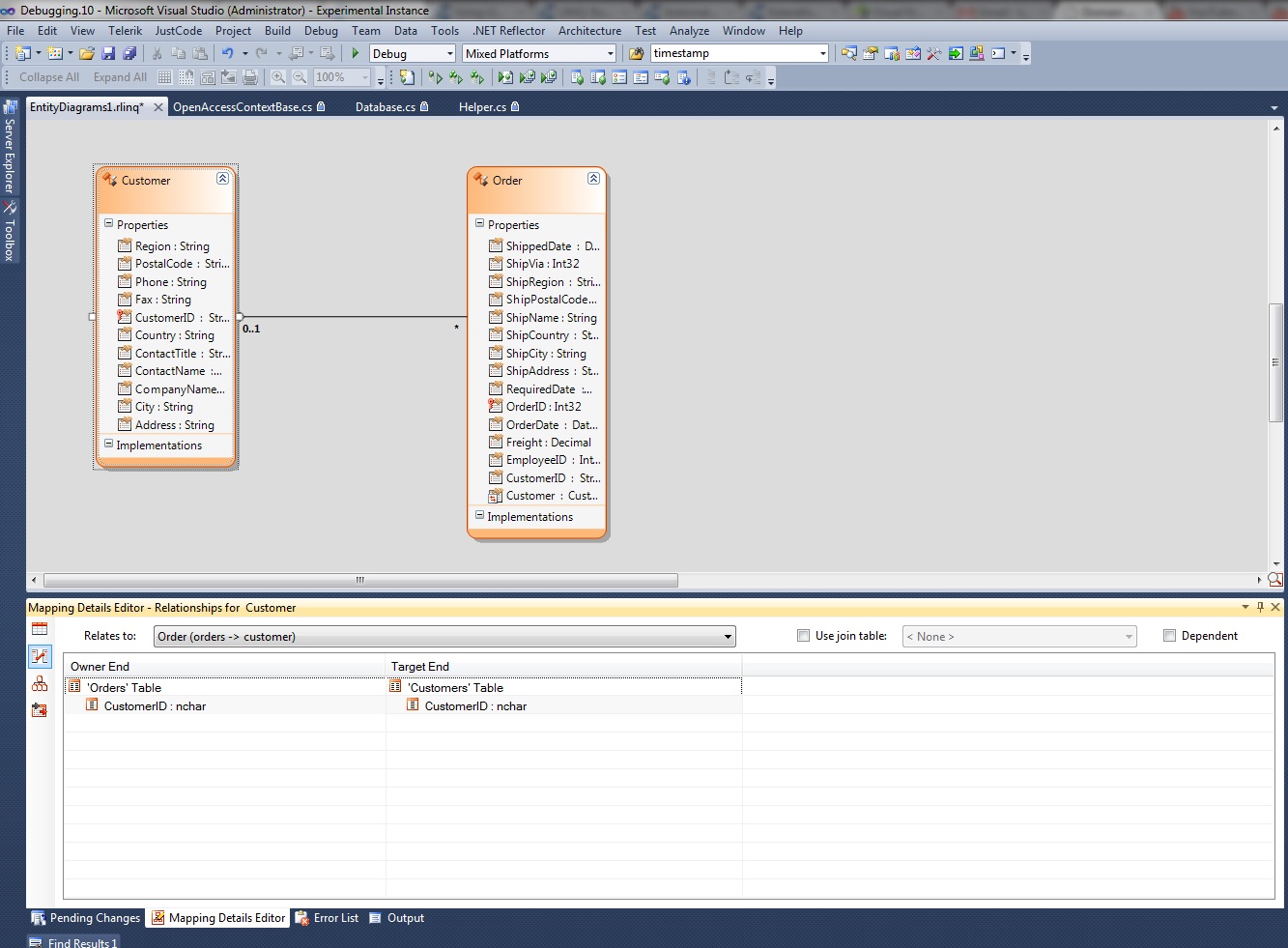Select Freight : Decimal property in Order
The width and height of the screenshot is (1288, 948).
pyautogui.click(x=539, y=443)
